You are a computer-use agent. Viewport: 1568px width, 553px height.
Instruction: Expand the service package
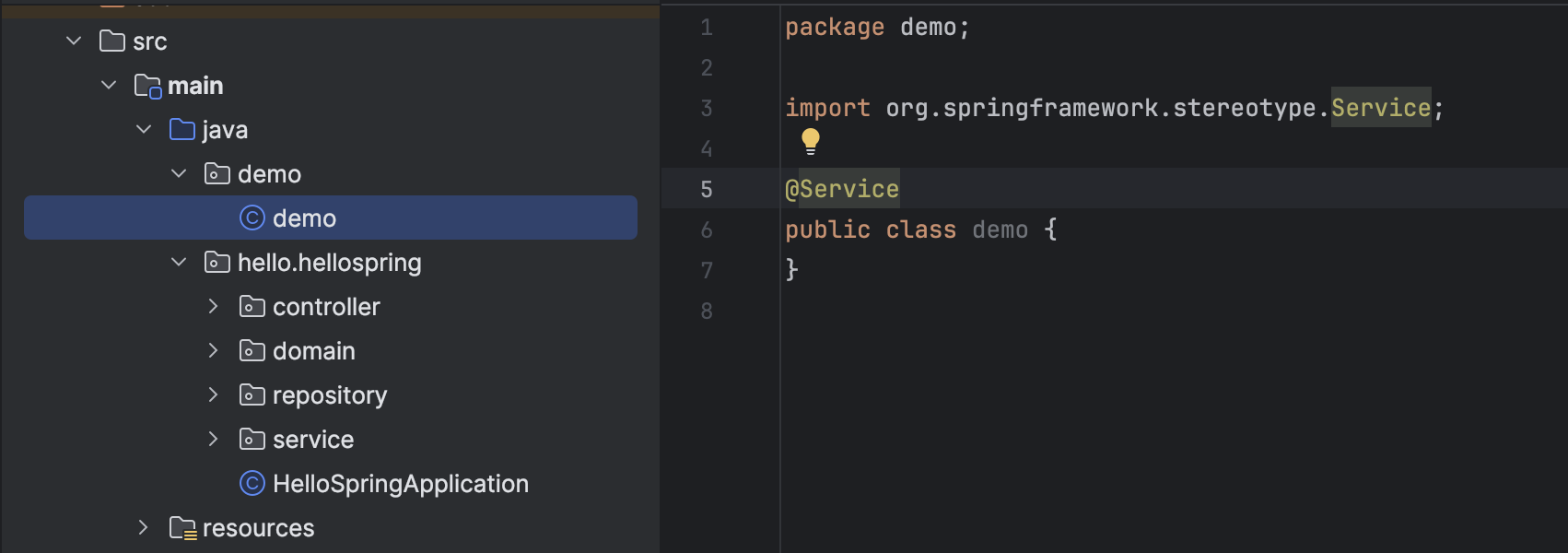(214, 439)
